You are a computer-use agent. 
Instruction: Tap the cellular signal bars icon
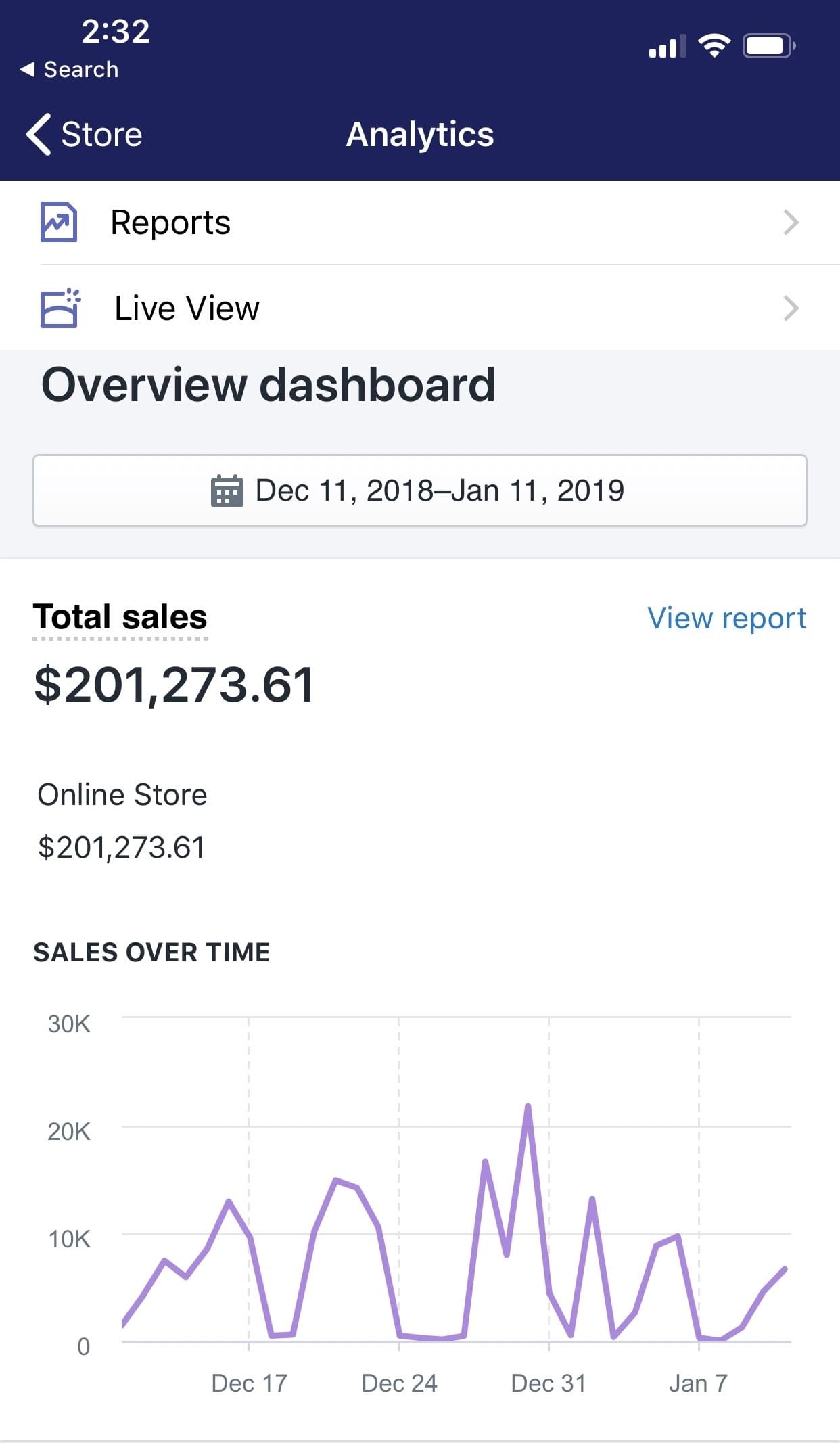(667, 47)
